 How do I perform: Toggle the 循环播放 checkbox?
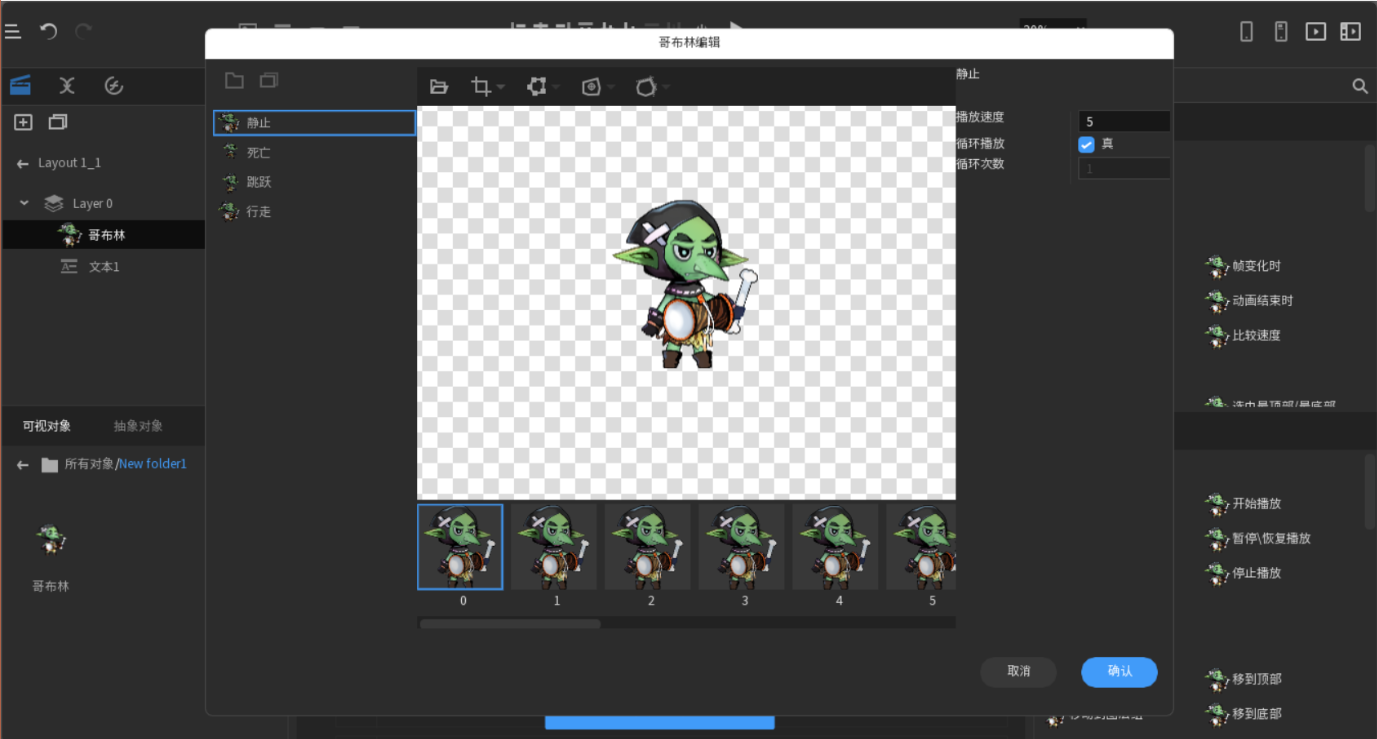[x=1087, y=144]
